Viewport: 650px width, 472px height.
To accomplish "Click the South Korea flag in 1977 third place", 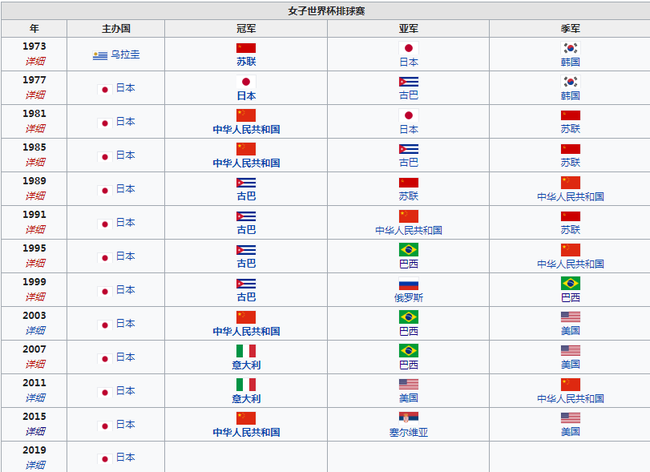I will 570,82.
